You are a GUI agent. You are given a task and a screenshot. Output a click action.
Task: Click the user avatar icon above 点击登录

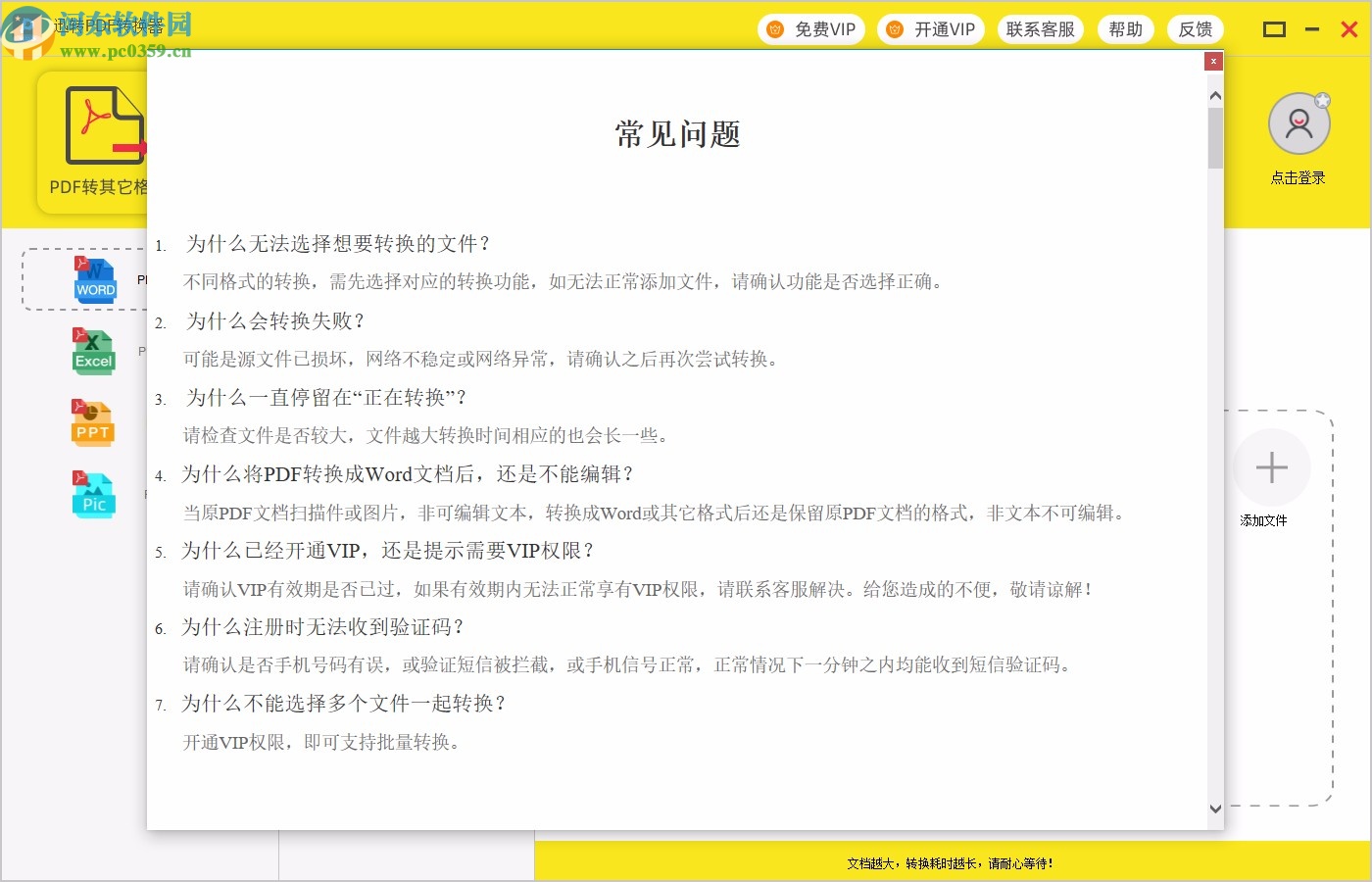click(x=1298, y=122)
